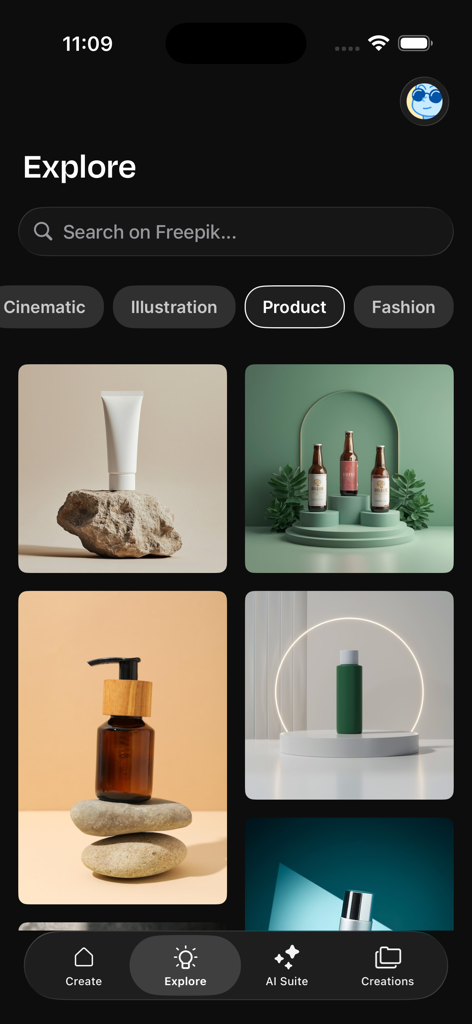Image resolution: width=472 pixels, height=1024 pixels.
Task: Open the white tube on rock image
Action: pyautogui.click(x=123, y=468)
